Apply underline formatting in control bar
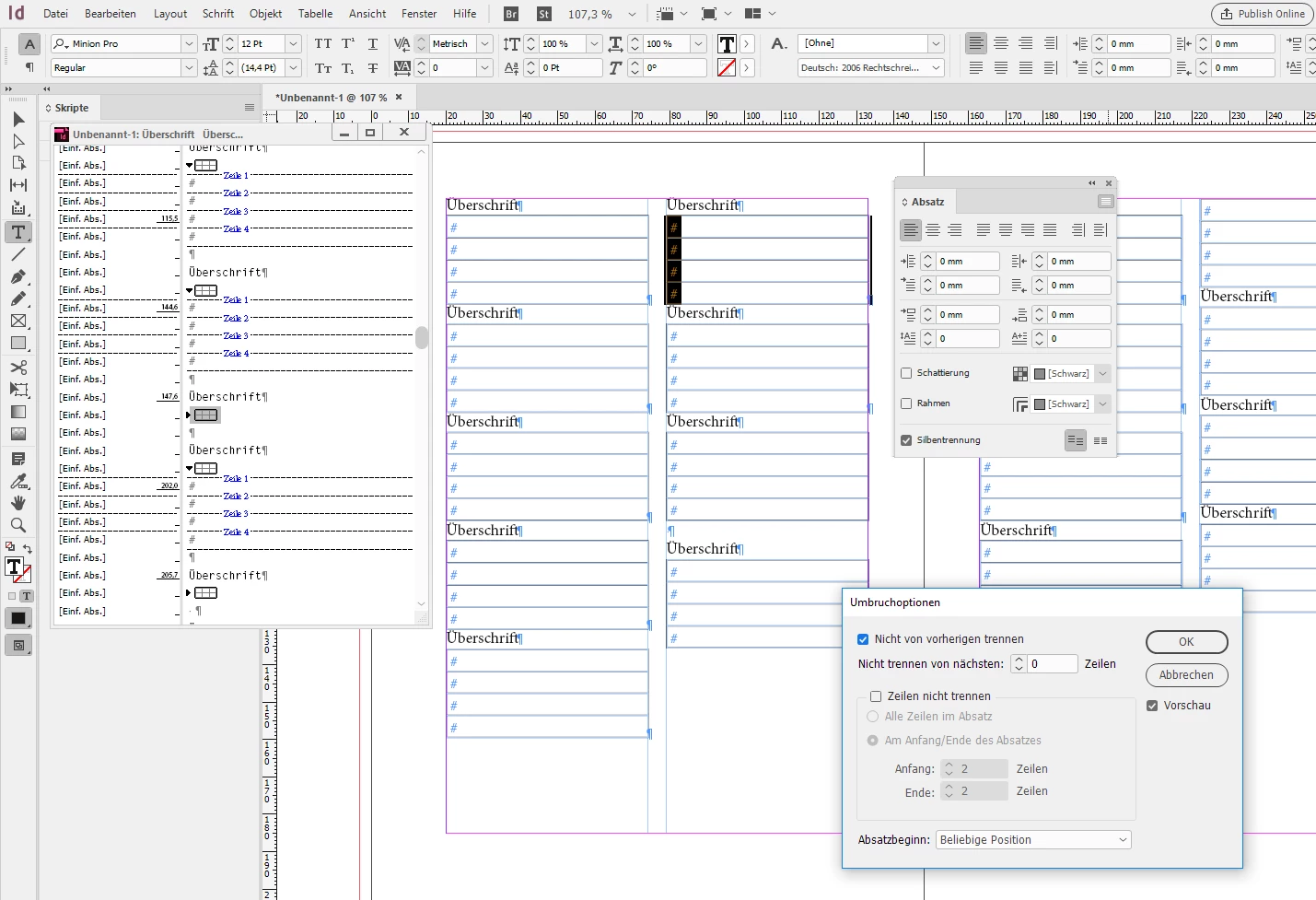This screenshot has height=900, width=1316. (x=373, y=43)
